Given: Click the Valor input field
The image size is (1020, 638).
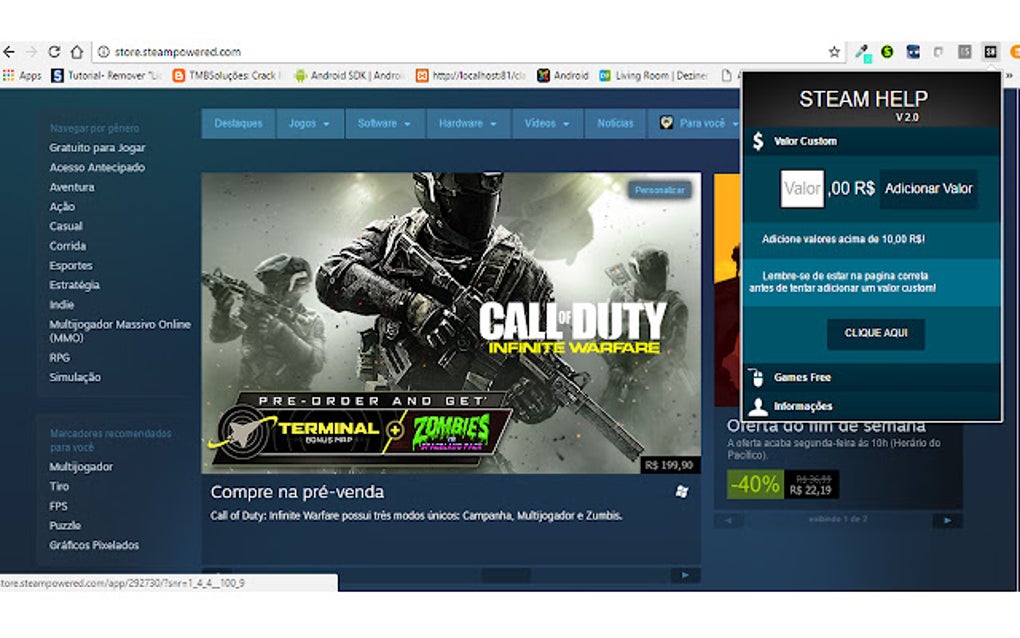Looking at the screenshot, I should click(802, 189).
